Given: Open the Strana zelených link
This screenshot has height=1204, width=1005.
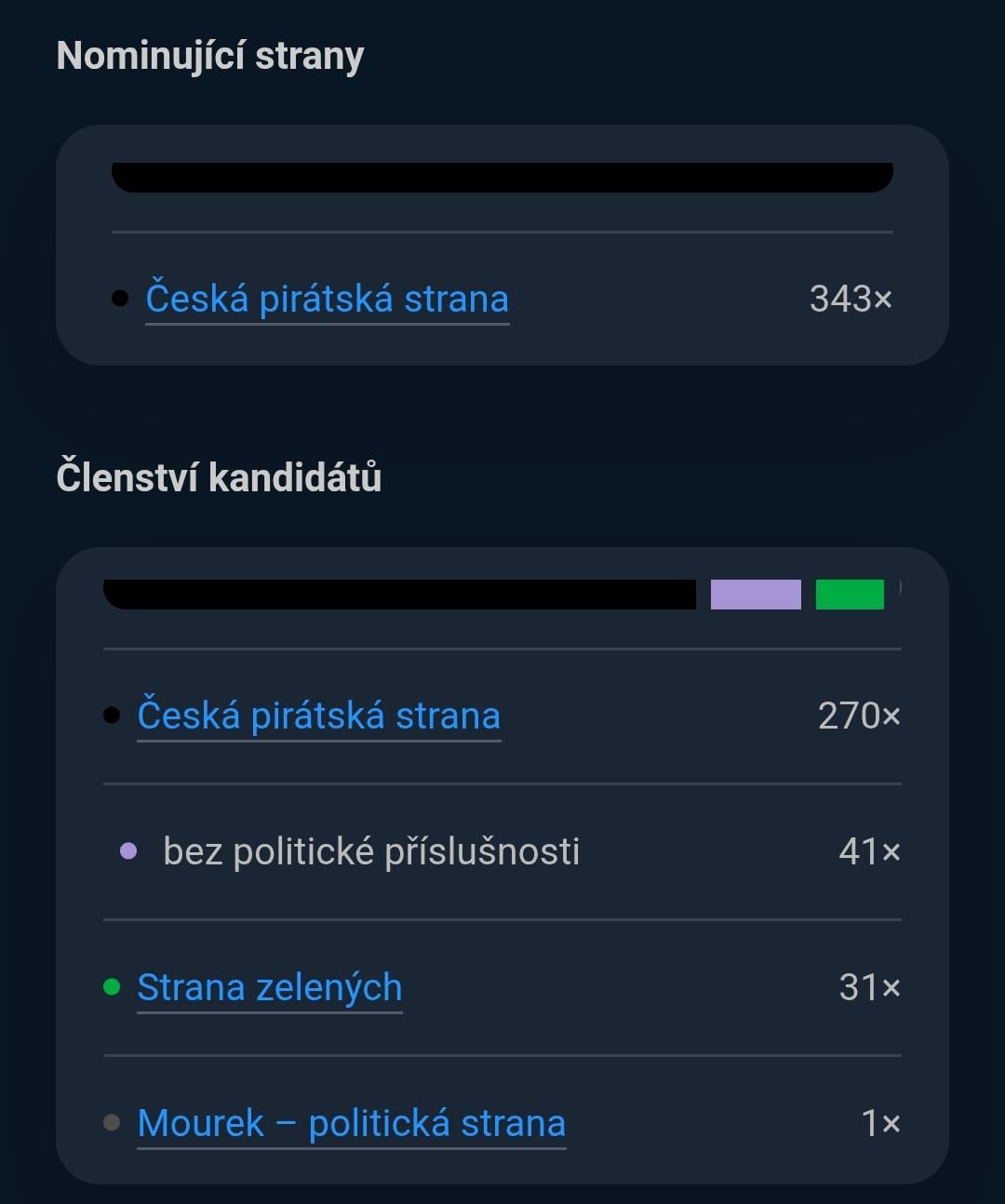Looking at the screenshot, I should click(270, 987).
